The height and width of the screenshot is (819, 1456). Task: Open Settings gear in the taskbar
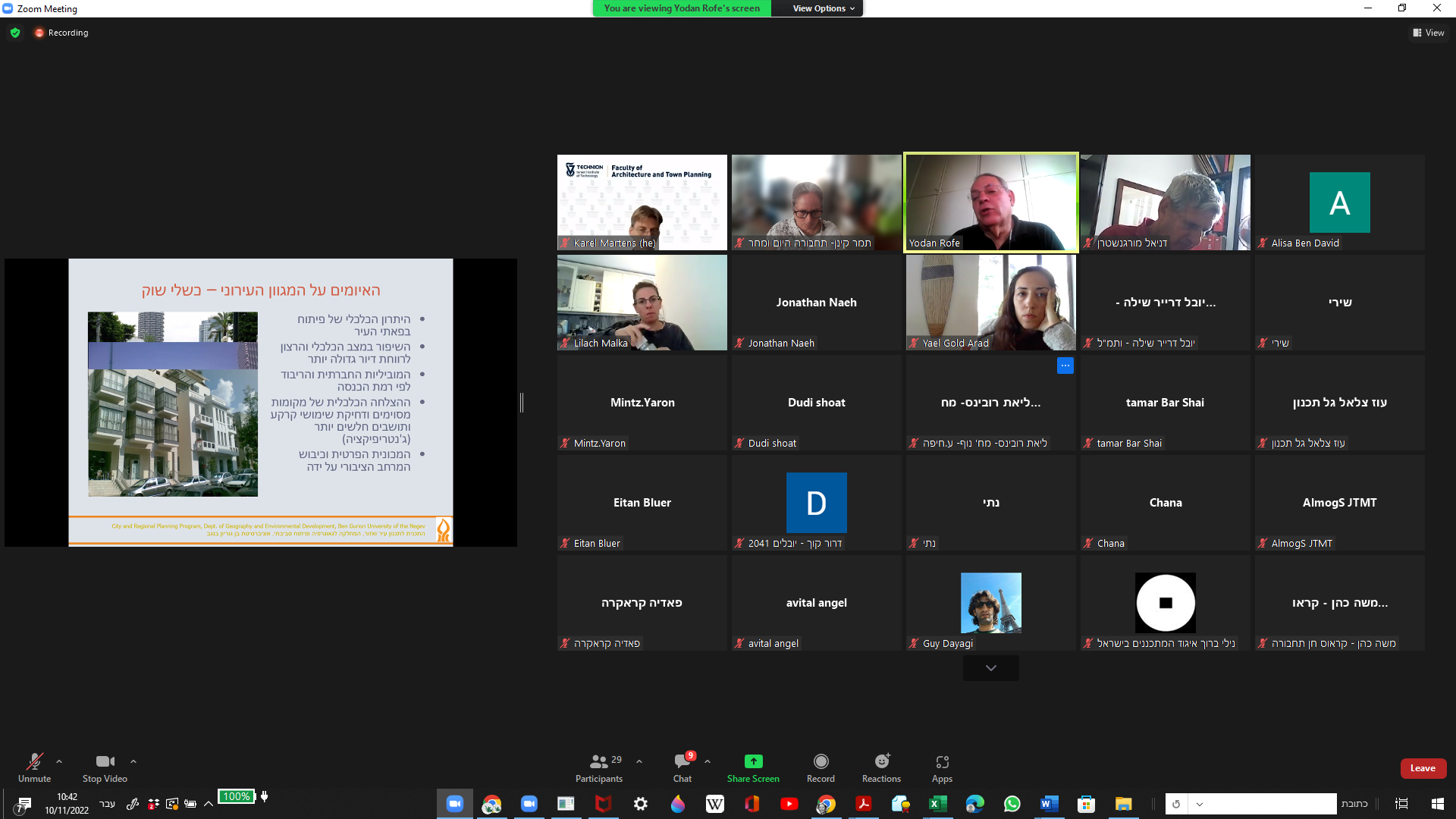641,804
